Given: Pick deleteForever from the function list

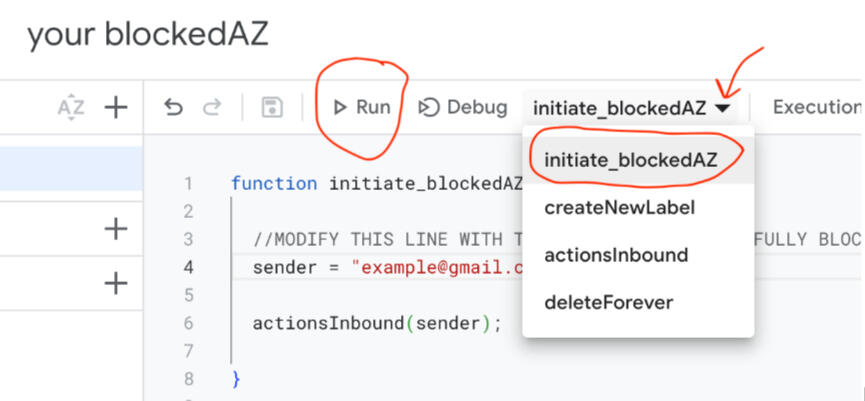Looking at the screenshot, I should (608, 302).
